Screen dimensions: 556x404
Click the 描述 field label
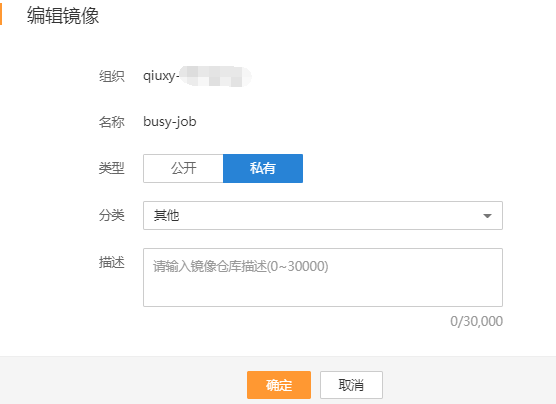(x=112, y=262)
